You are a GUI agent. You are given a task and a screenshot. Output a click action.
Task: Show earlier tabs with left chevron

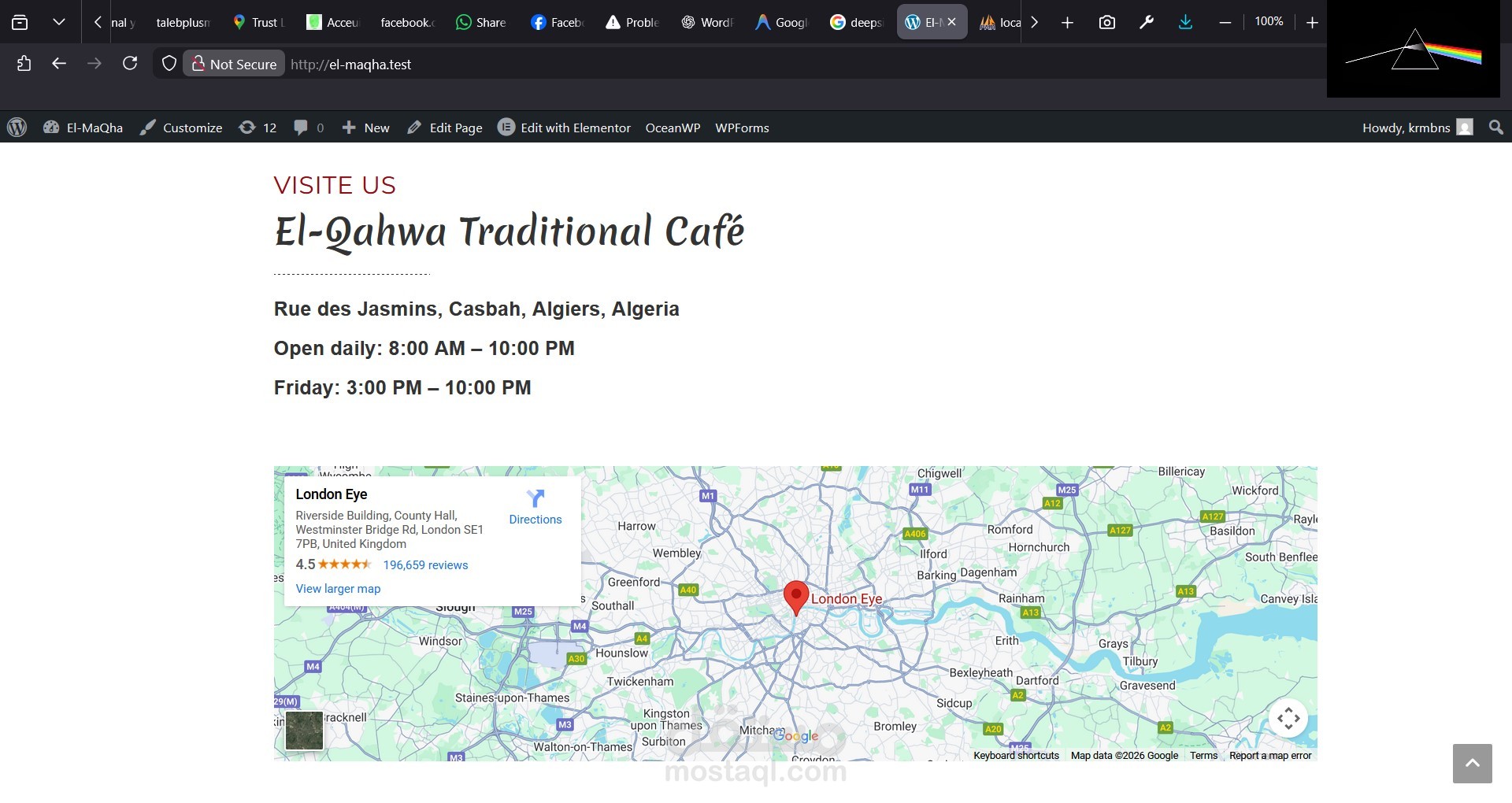(x=98, y=22)
